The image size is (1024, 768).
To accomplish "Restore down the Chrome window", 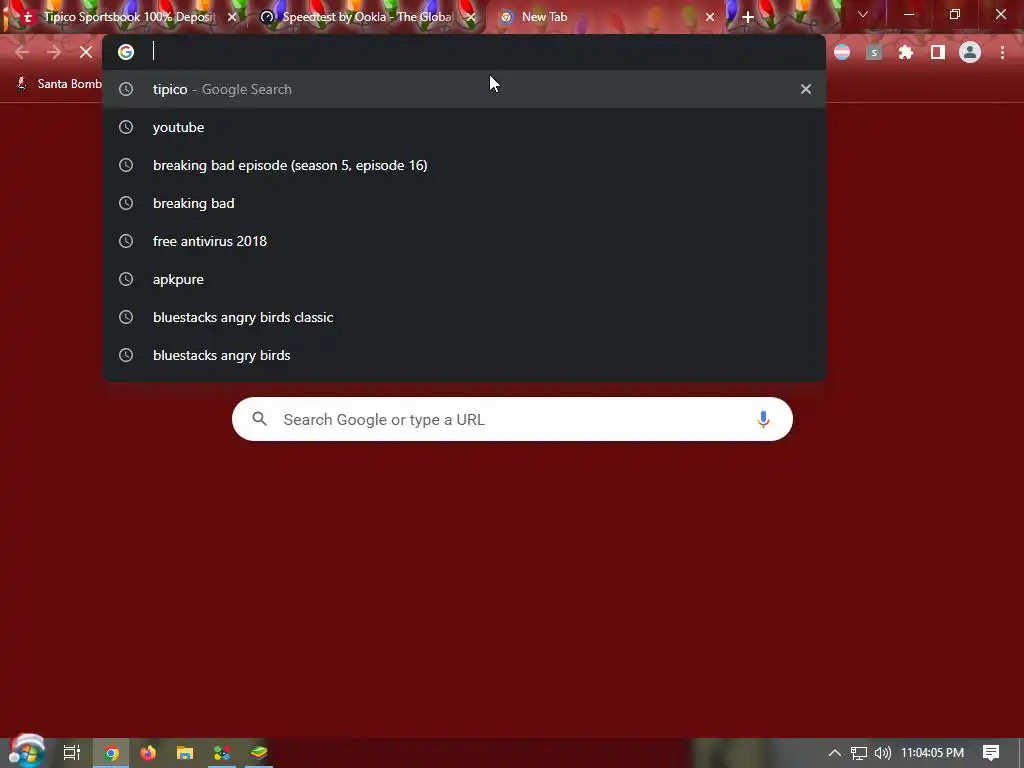I will pyautogui.click(x=955, y=14).
